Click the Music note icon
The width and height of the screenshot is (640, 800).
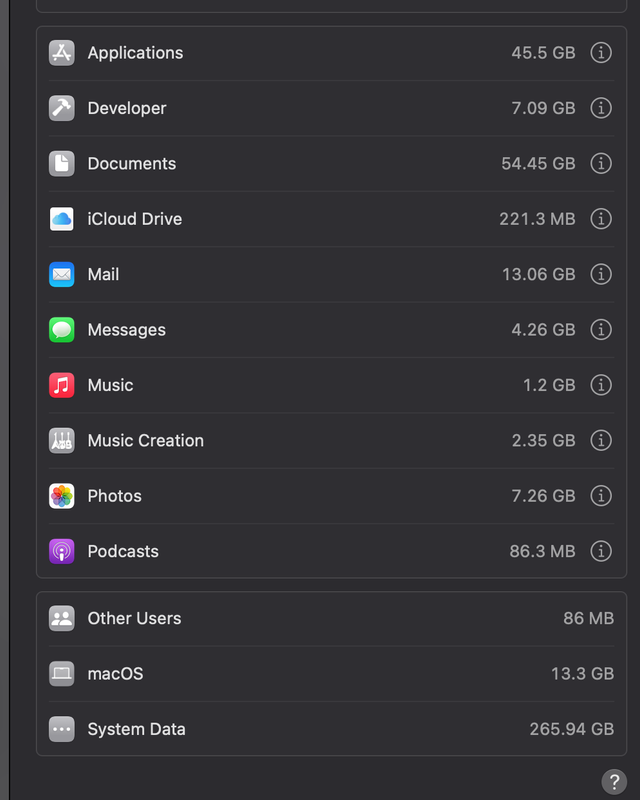click(62, 385)
